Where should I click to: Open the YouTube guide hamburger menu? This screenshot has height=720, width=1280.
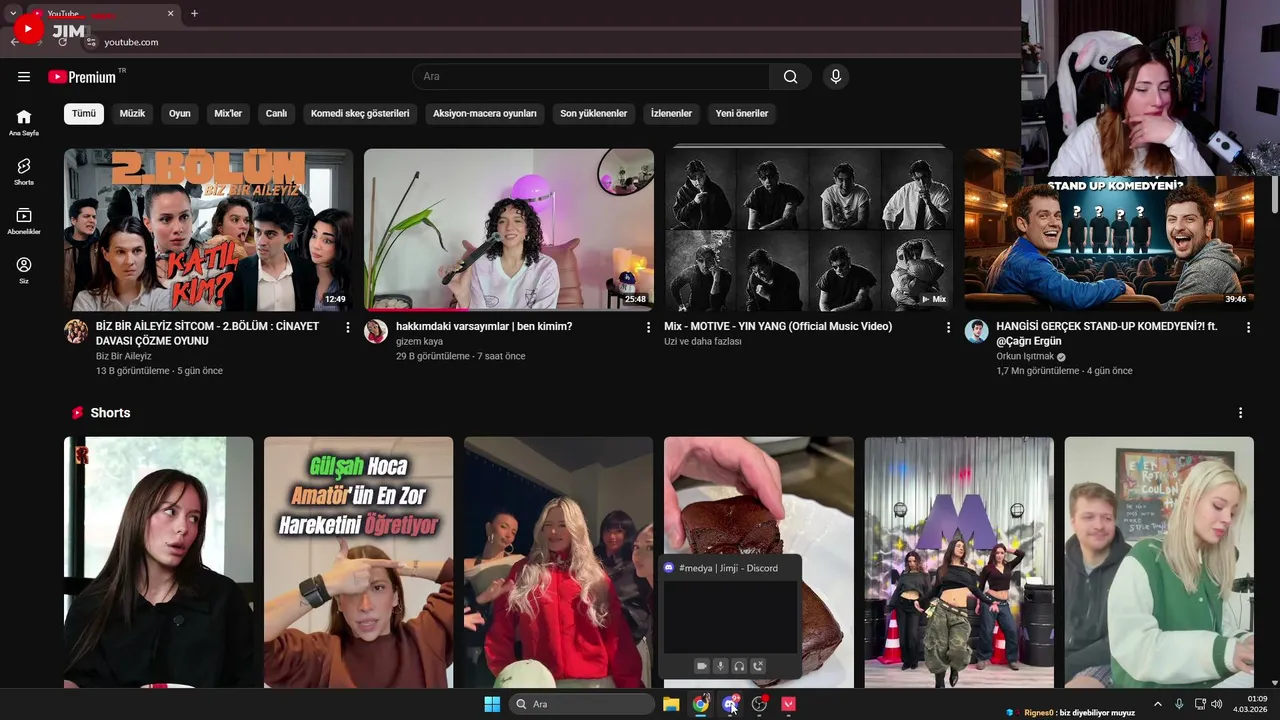coord(24,77)
